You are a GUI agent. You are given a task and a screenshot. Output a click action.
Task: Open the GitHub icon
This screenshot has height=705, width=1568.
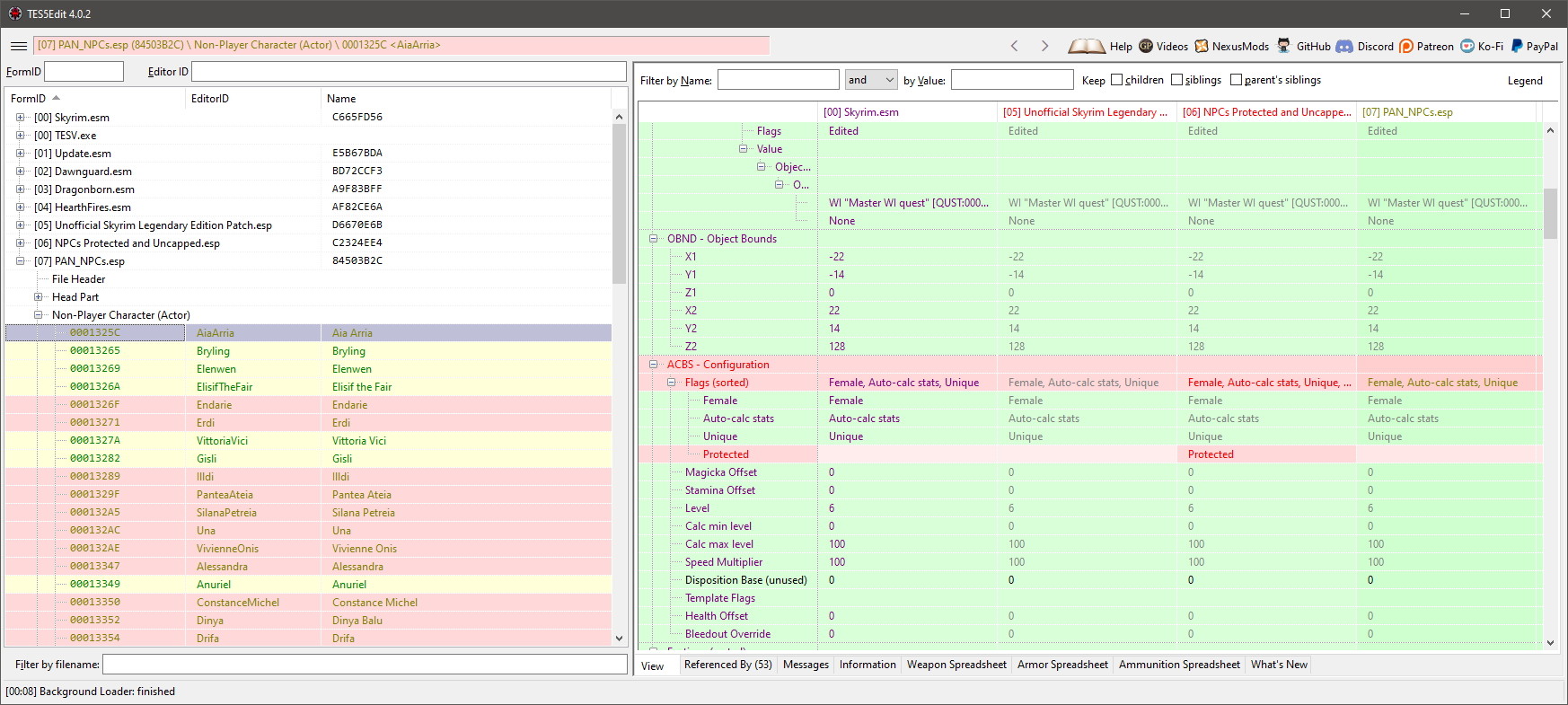point(1284,46)
